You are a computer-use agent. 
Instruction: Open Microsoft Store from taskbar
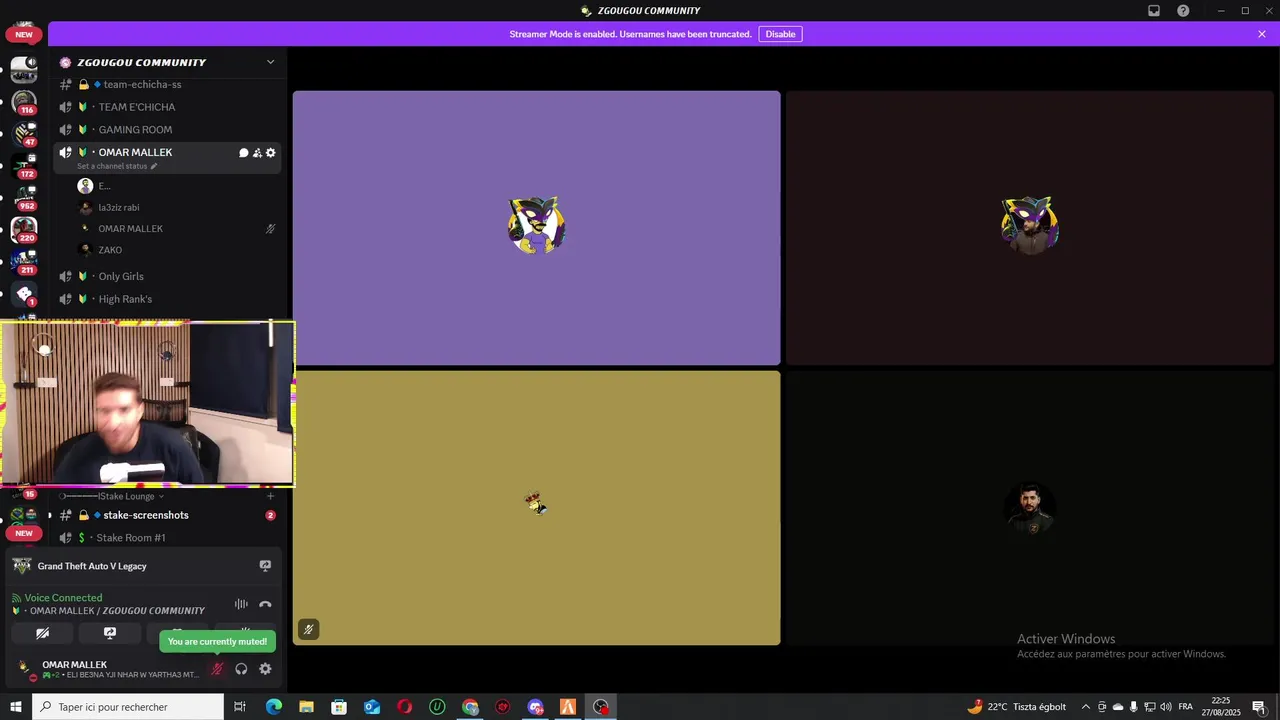[339, 707]
